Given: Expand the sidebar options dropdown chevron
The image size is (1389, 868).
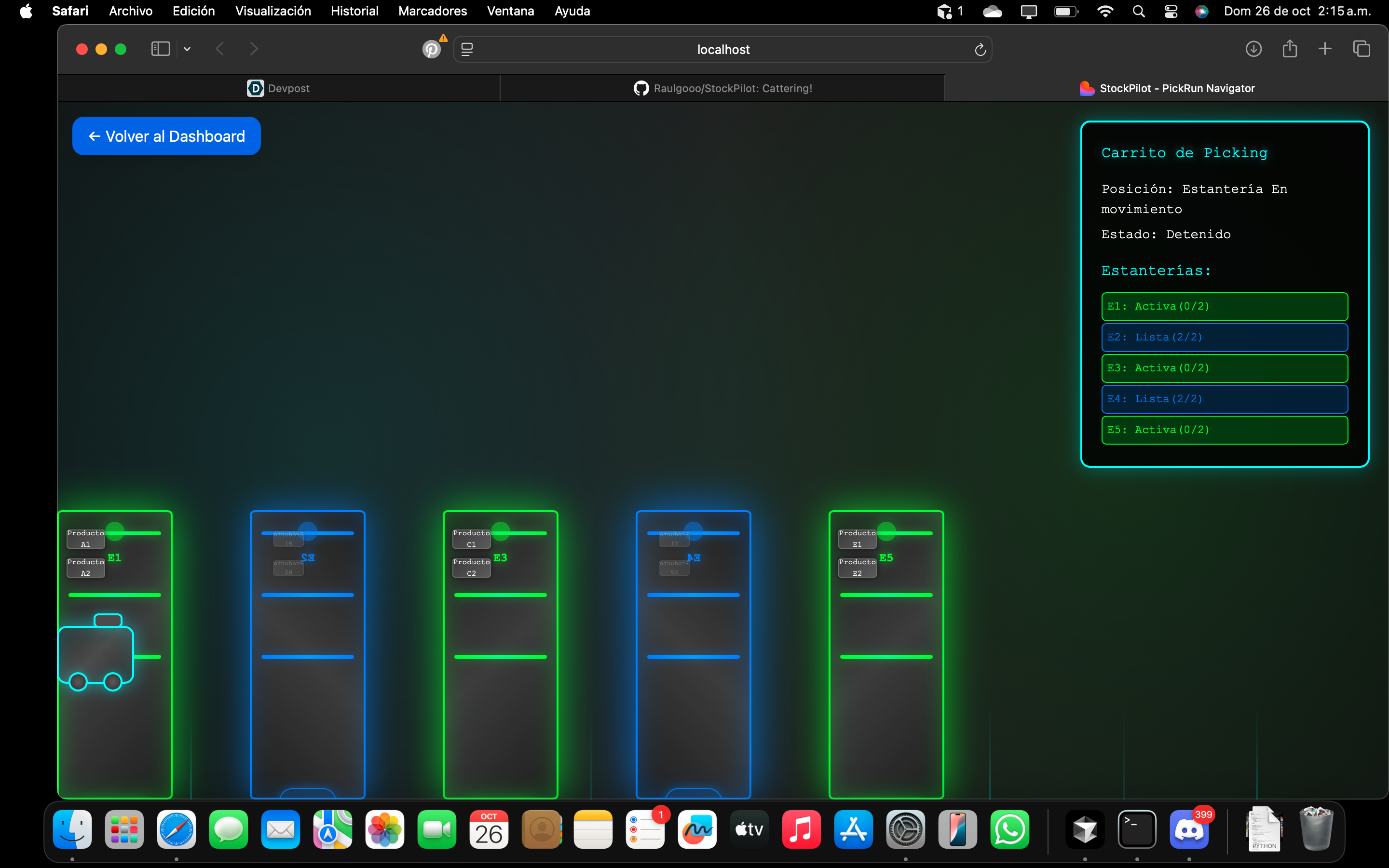Looking at the screenshot, I should coord(187,49).
